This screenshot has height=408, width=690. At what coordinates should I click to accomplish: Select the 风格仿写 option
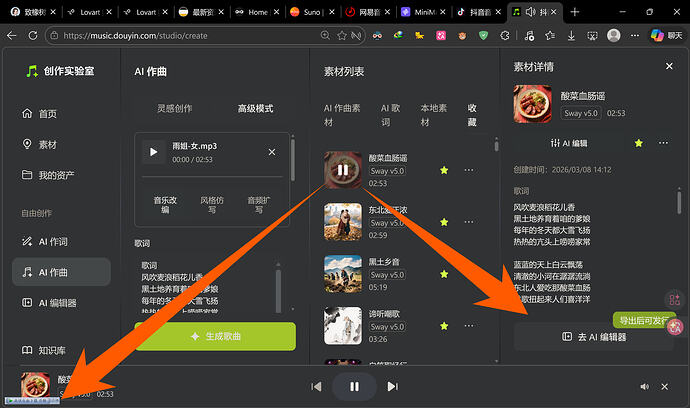(212, 205)
